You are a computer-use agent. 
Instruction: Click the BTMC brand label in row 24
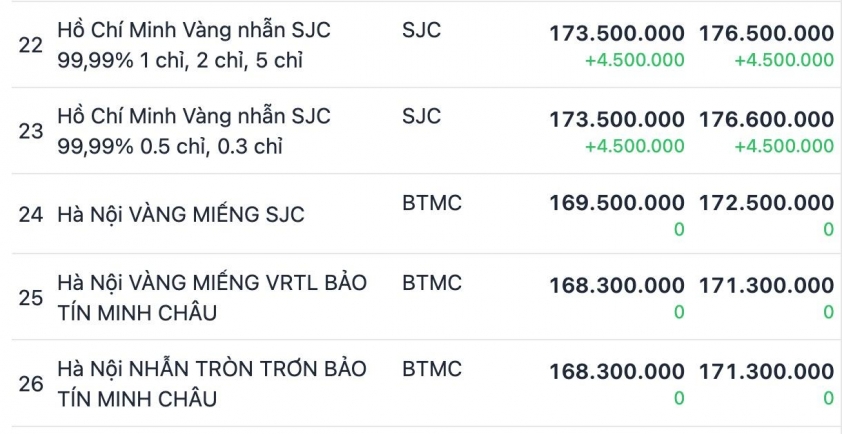tap(432, 203)
